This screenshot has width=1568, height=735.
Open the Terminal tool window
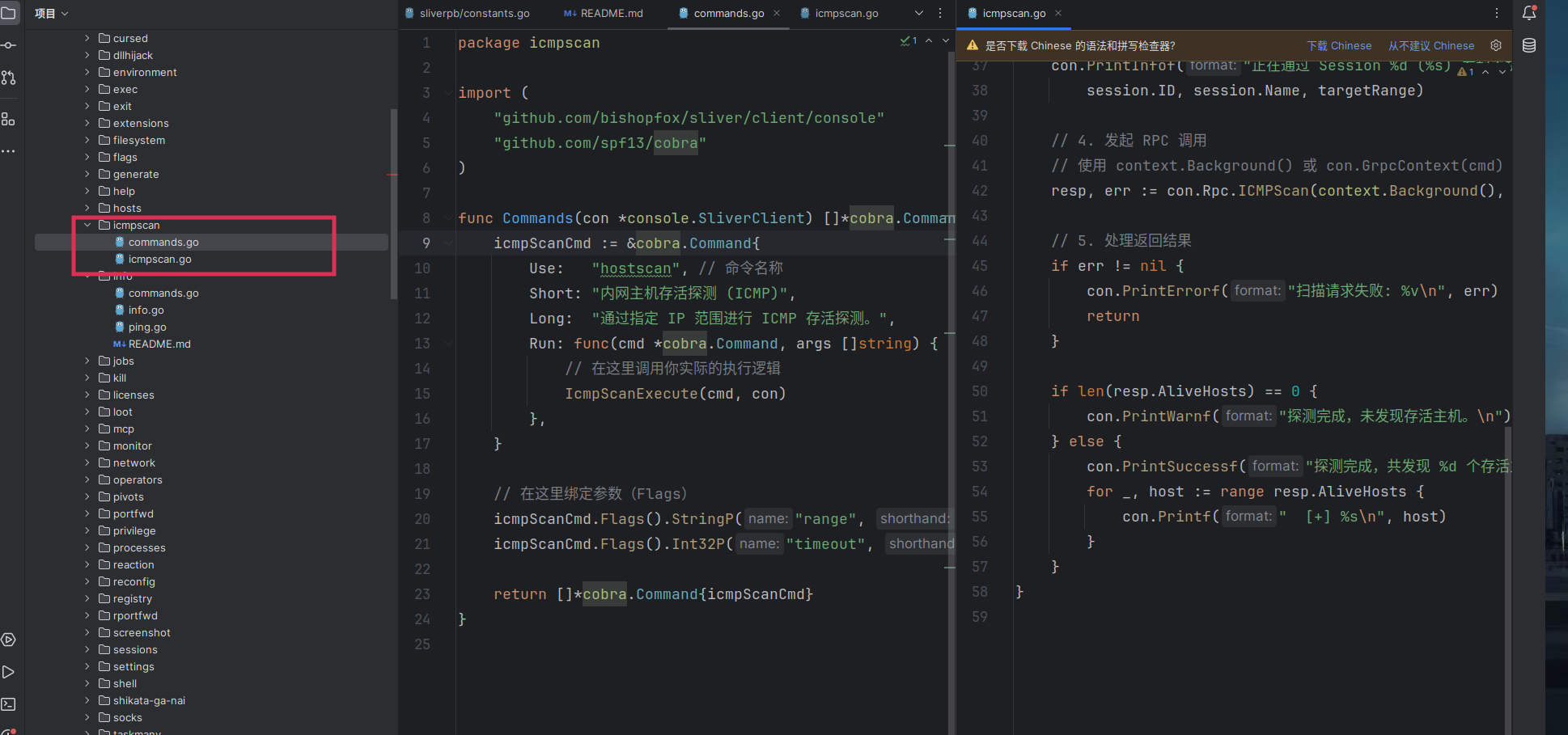point(8,704)
